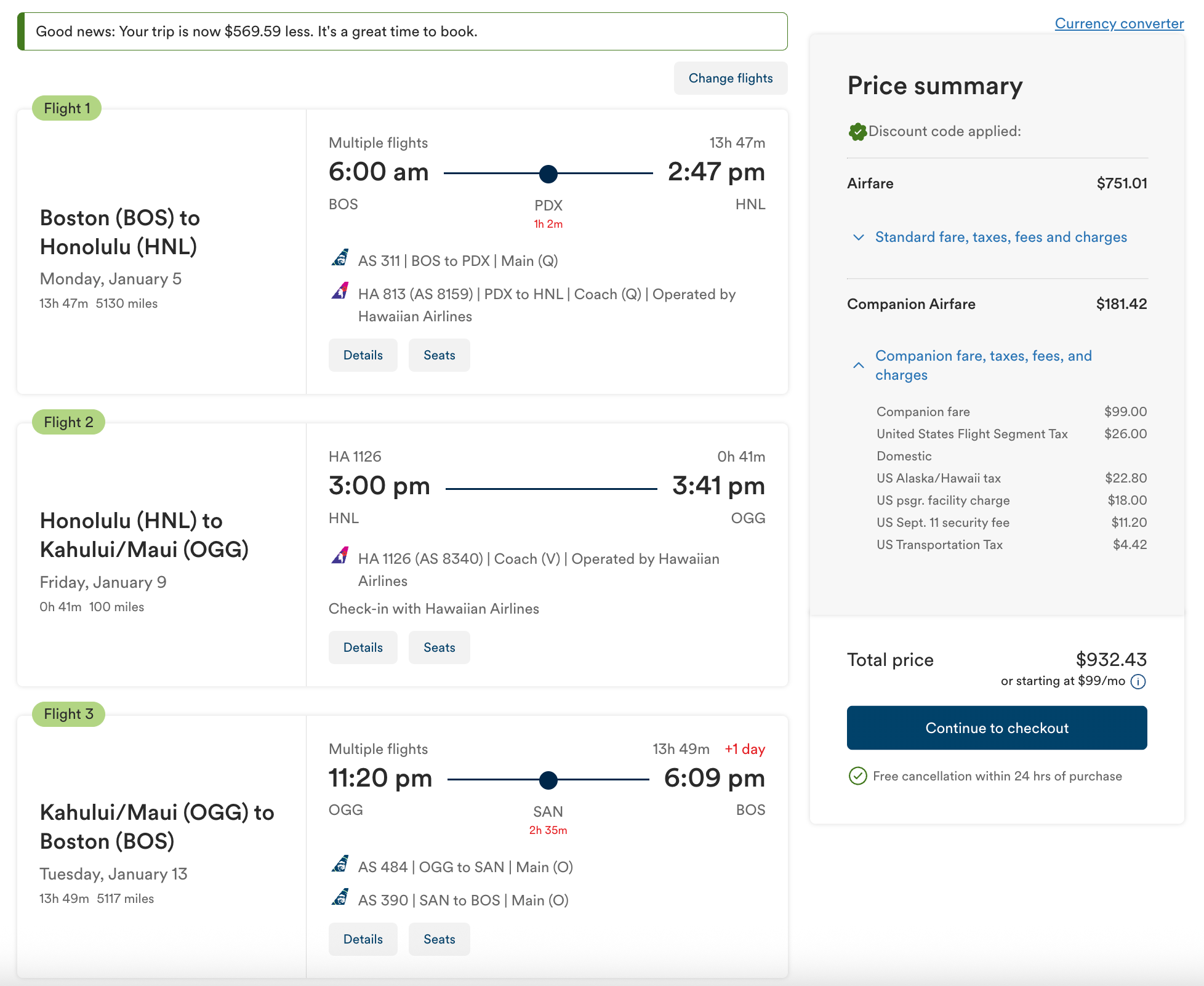
Task: Click the green discount code applied badge icon
Action: coord(857,131)
